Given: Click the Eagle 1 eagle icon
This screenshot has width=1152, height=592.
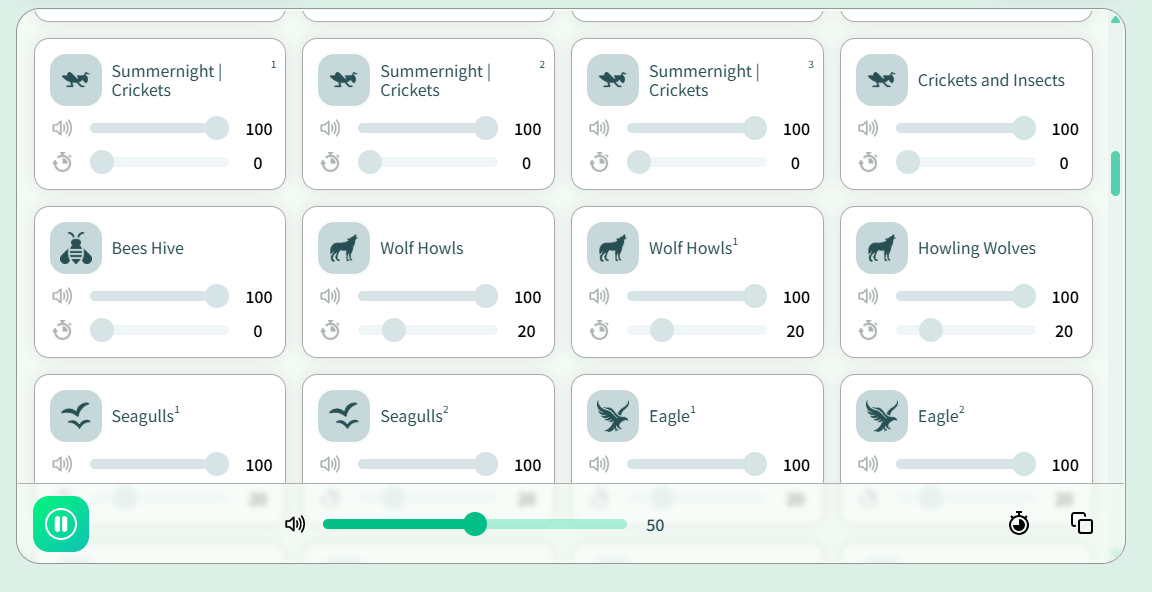Looking at the screenshot, I should click(x=613, y=416).
